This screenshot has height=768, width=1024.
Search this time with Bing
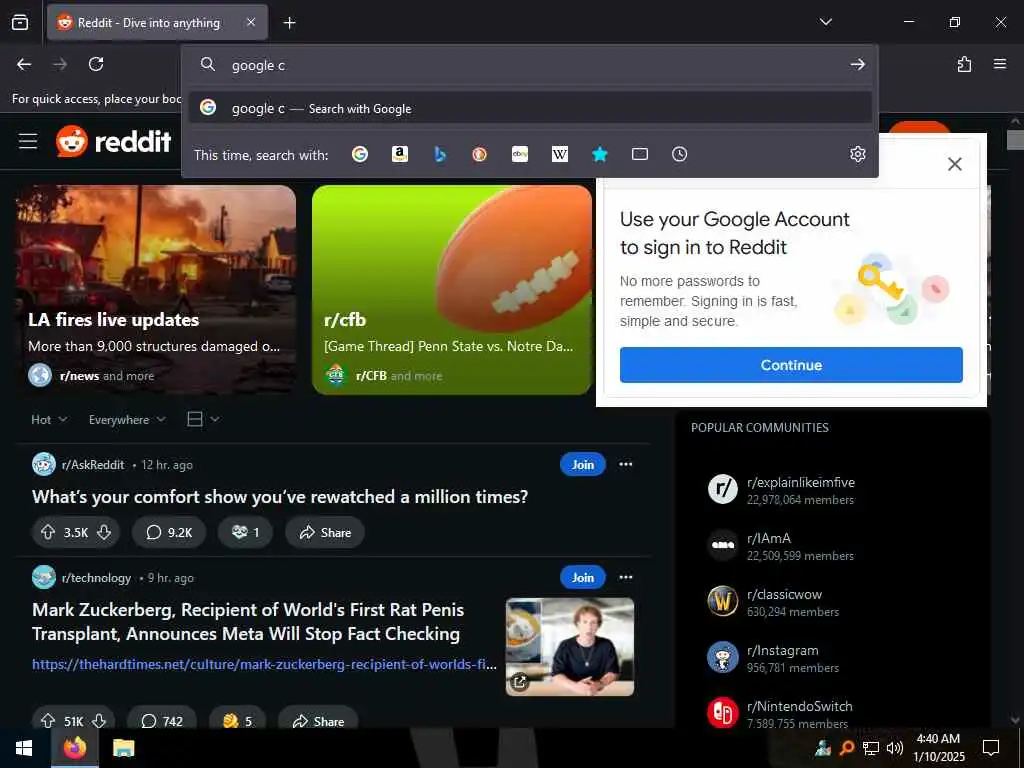point(440,154)
